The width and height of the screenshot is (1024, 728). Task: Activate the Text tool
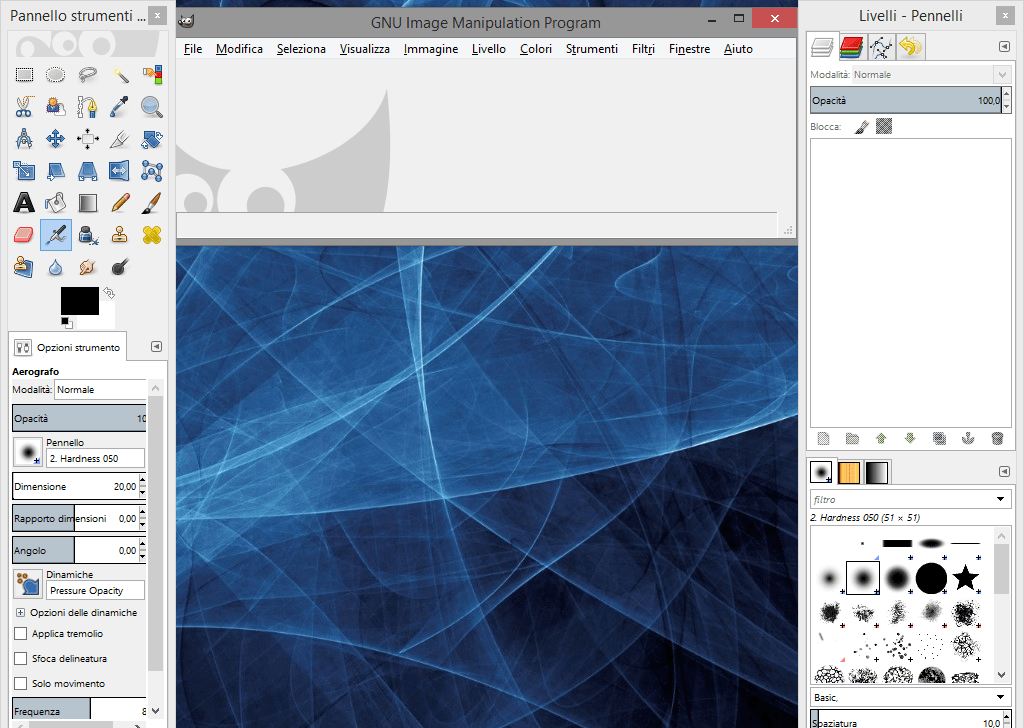point(24,203)
